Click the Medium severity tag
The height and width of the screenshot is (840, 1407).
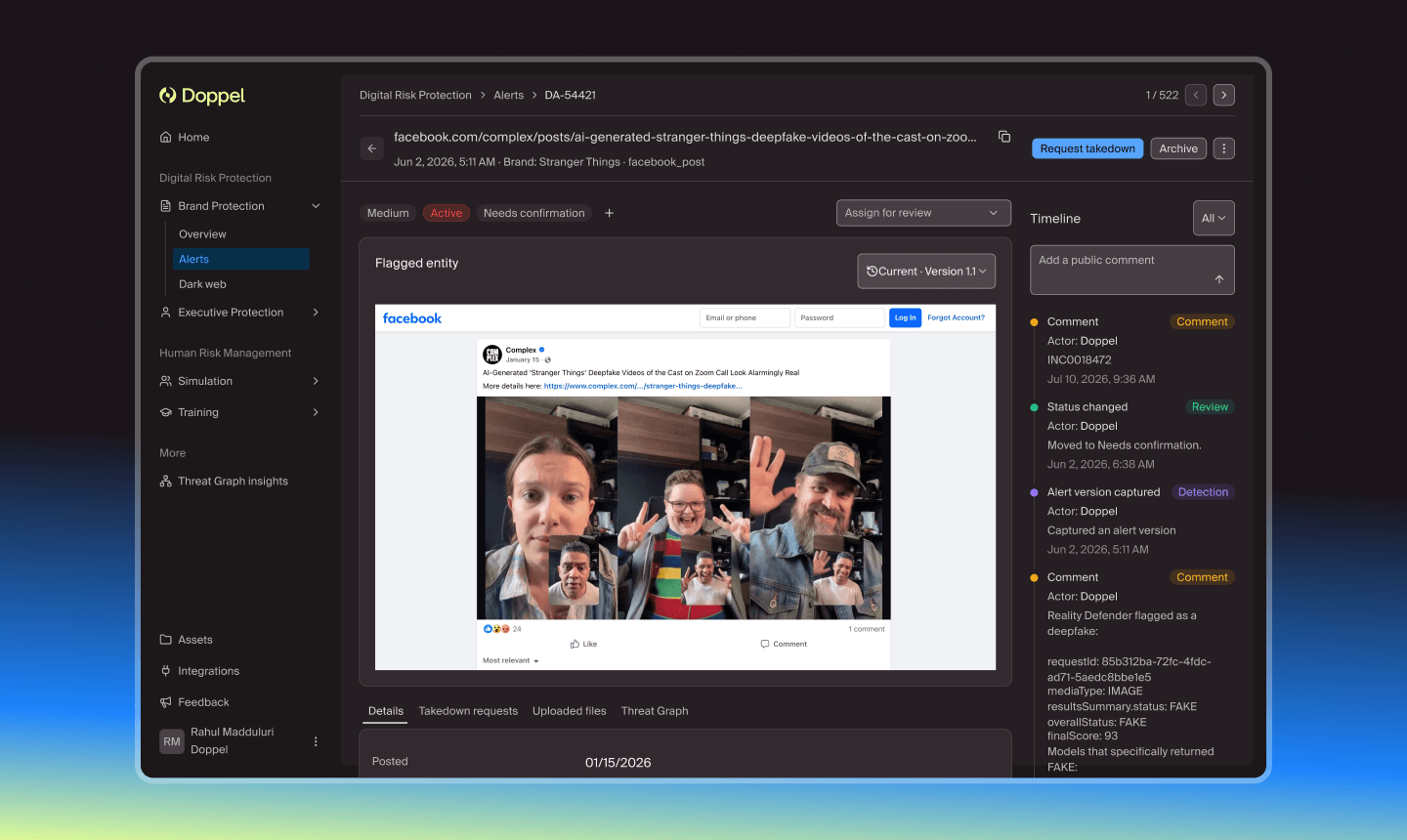(x=388, y=213)
